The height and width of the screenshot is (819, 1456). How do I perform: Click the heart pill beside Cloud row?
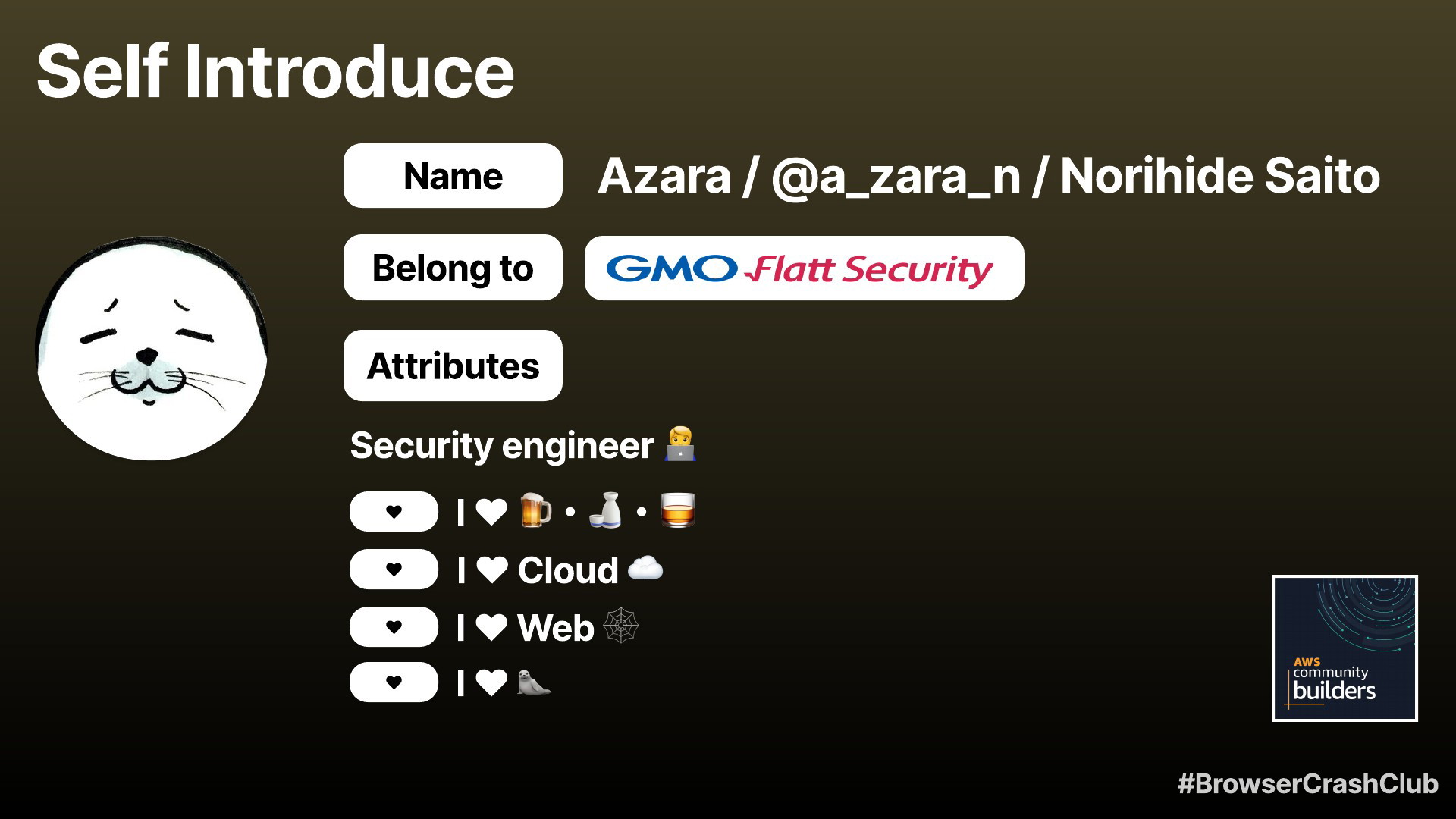point(394,570)
